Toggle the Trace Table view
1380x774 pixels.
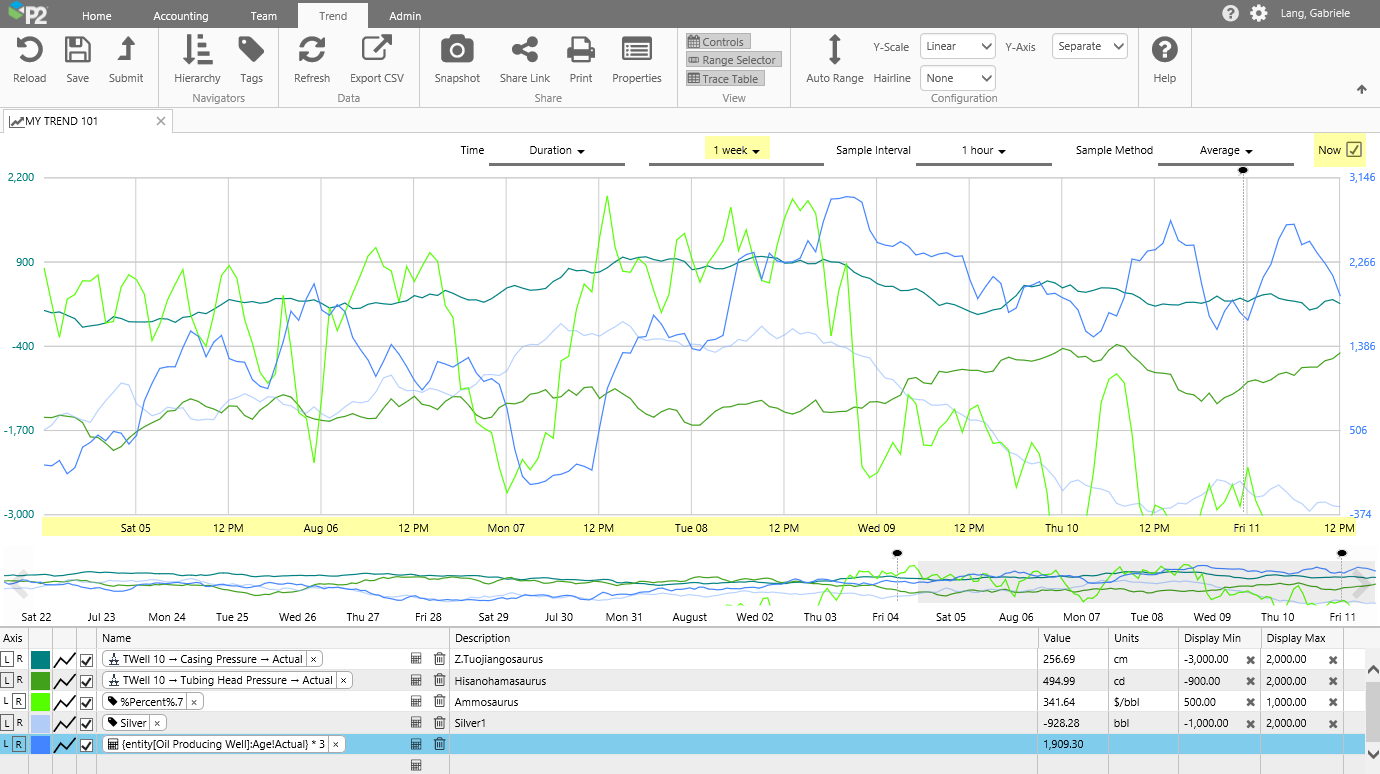724,79
